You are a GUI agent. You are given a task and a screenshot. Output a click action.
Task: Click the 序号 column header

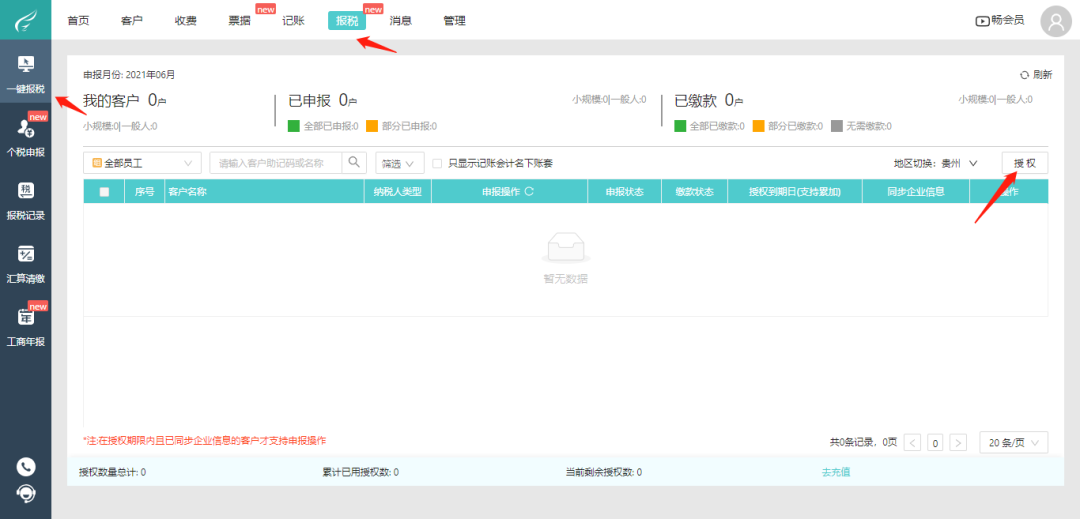(x=145, y=191)
